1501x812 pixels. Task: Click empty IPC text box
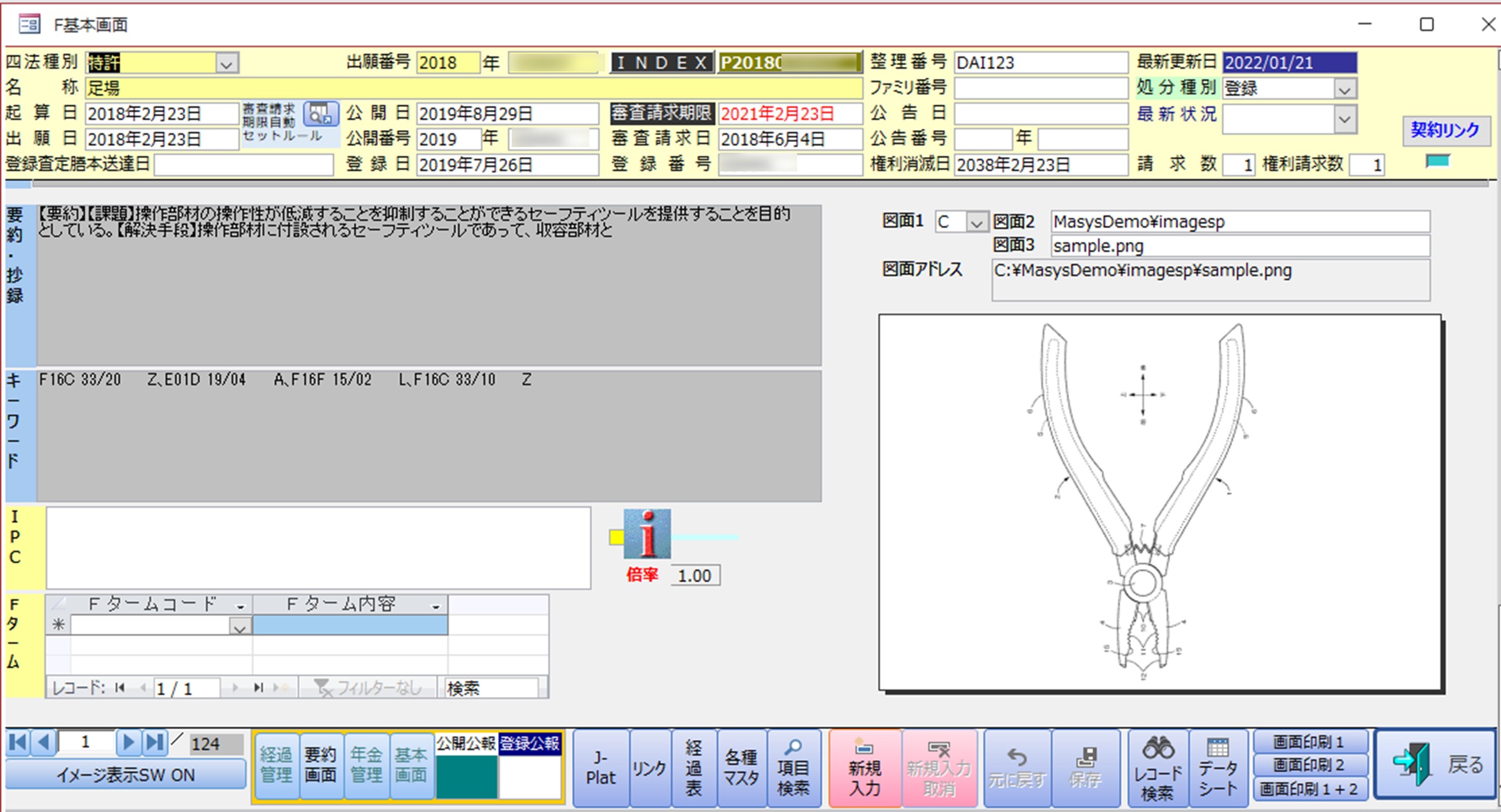tap(318, 548)
